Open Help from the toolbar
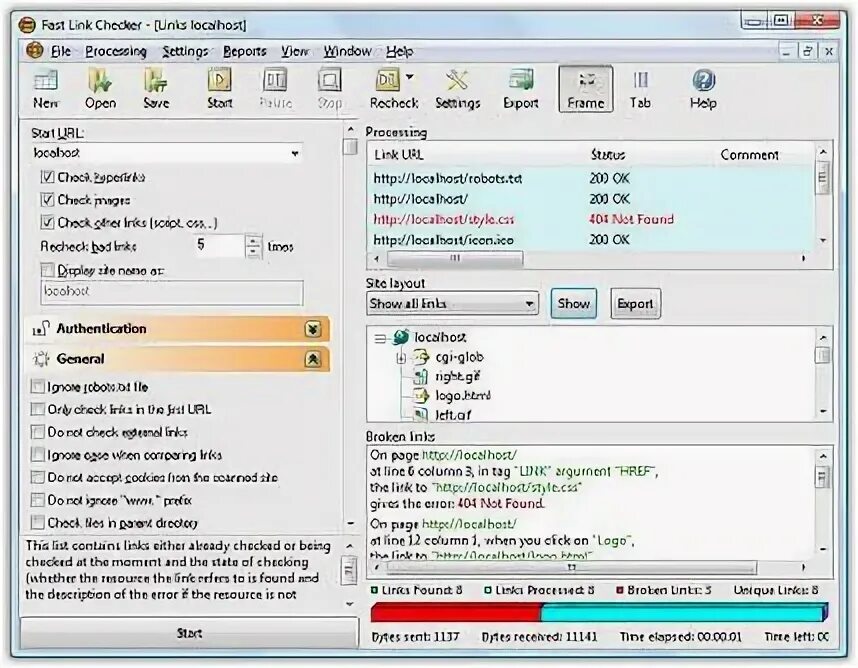 [703, 81]
